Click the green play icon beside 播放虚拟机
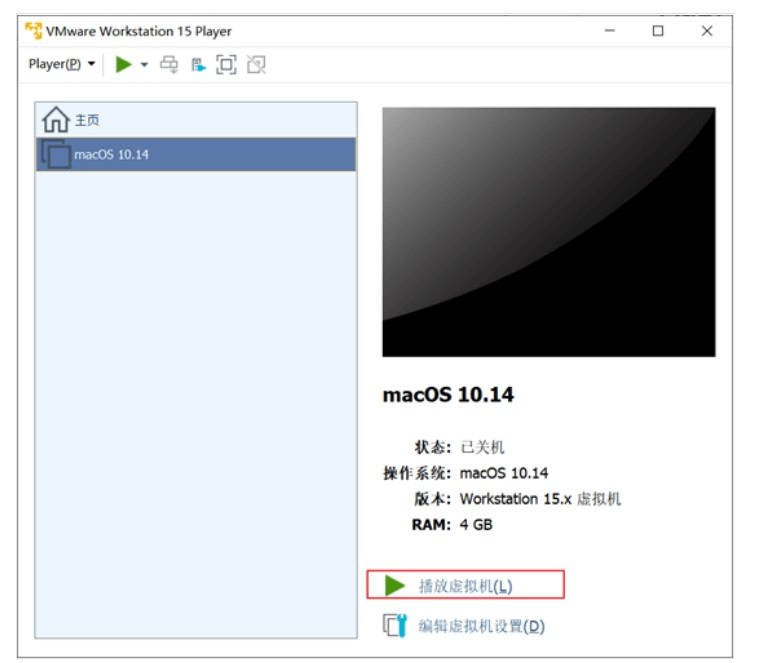Viewport: 758px width, 663px height. [395, 585]
